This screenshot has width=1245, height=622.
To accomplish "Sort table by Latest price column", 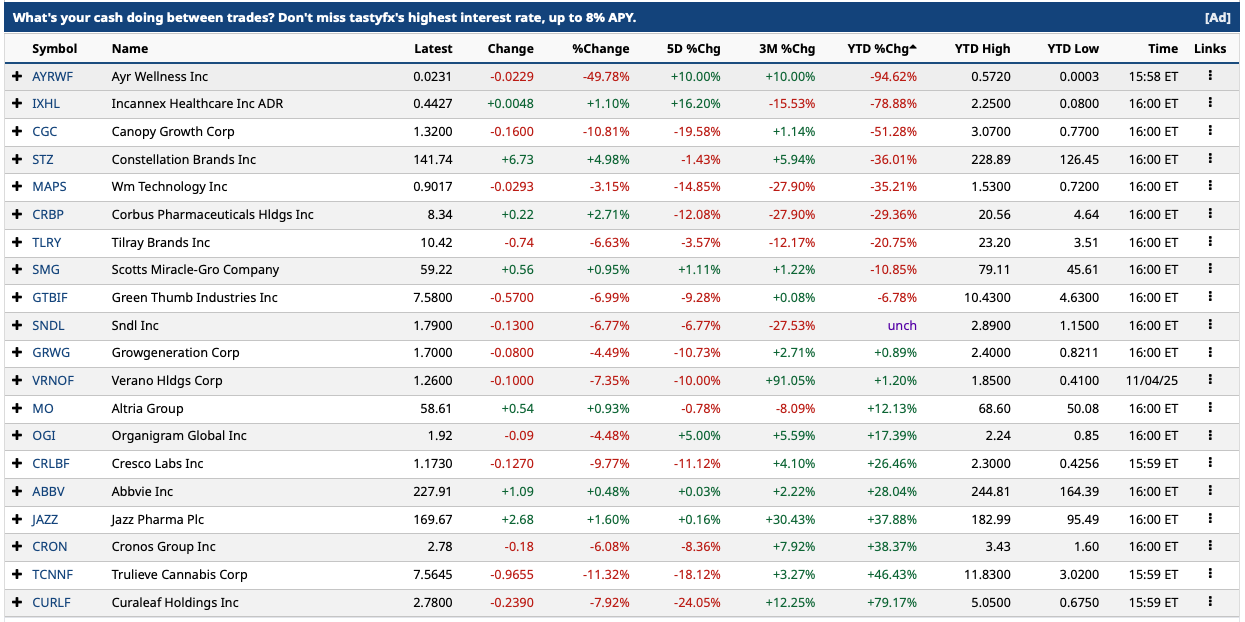I will point(433,48).
